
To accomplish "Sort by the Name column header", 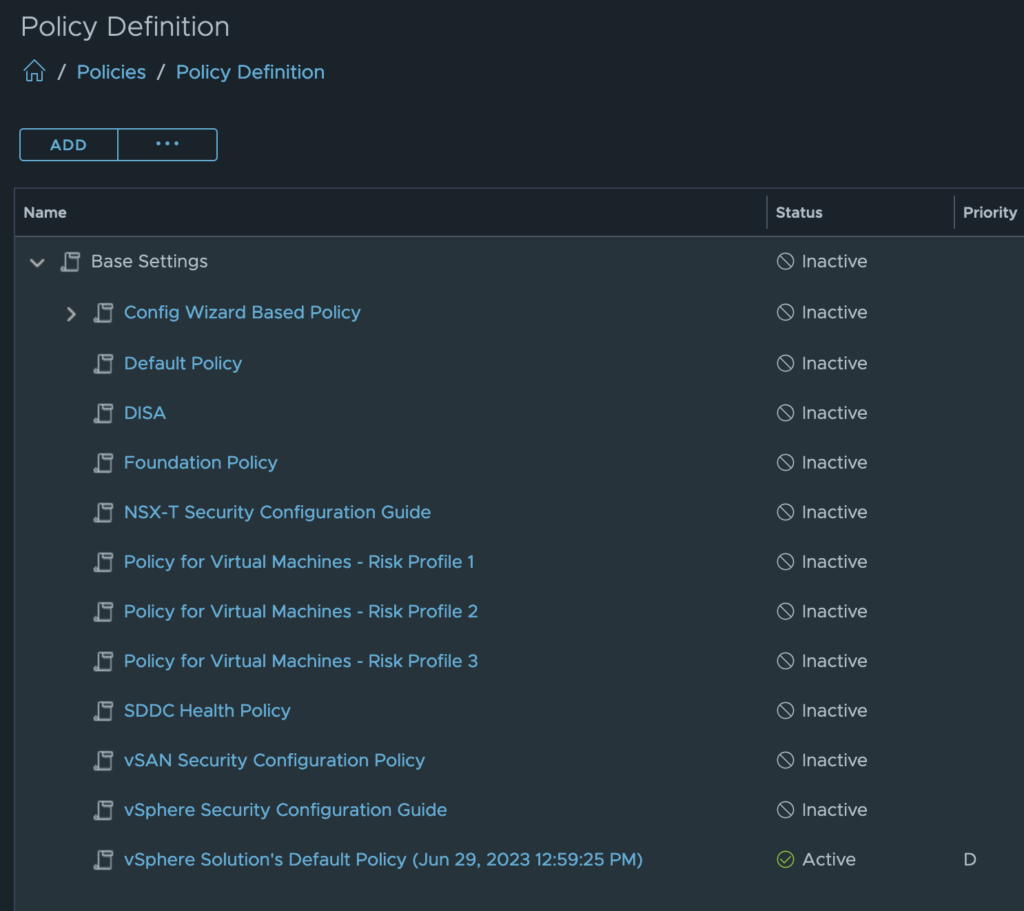I will pyautogui.click(x=45, y=212).
